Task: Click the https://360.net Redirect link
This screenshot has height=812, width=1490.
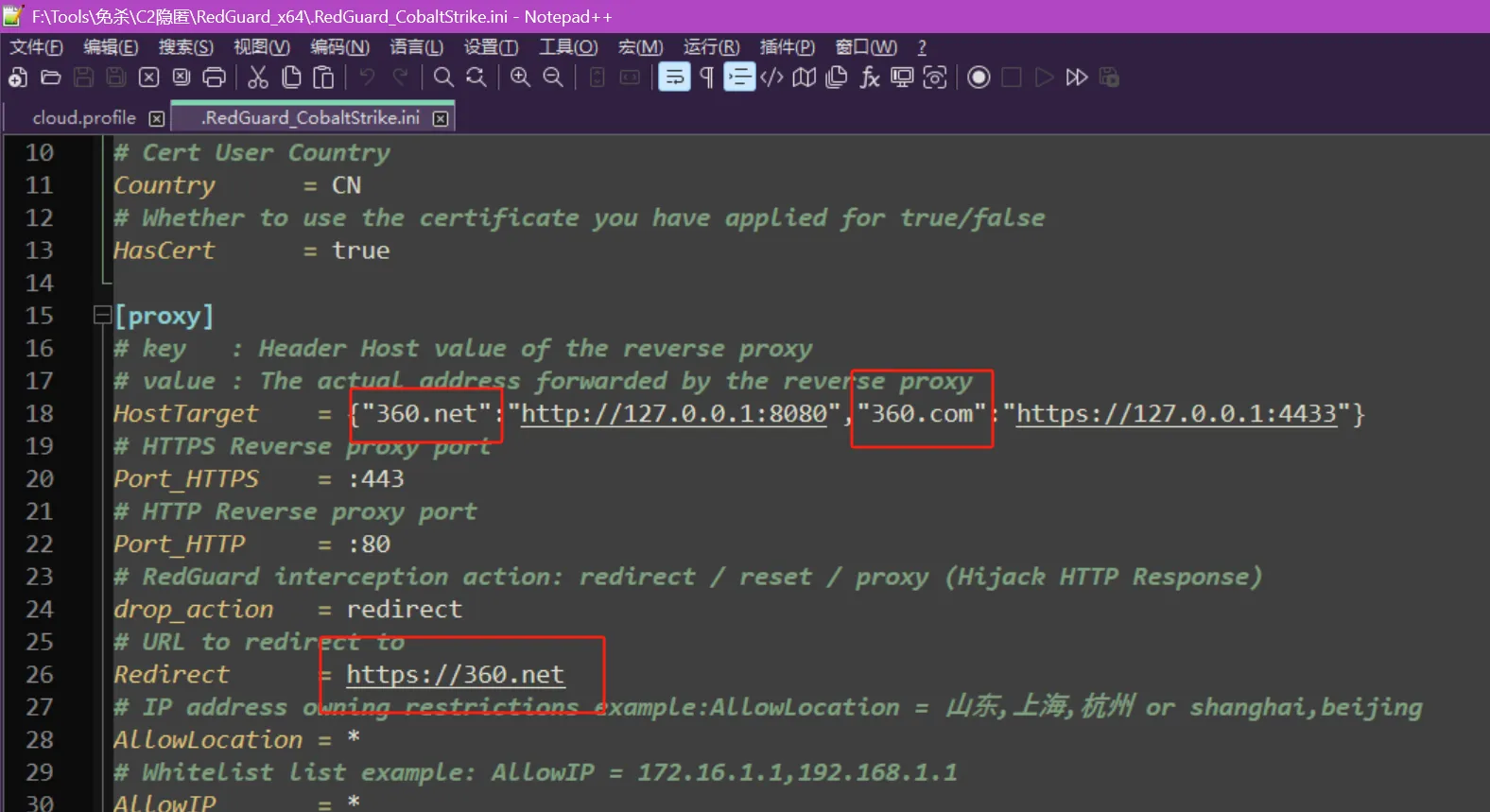Action: point(455,674)
